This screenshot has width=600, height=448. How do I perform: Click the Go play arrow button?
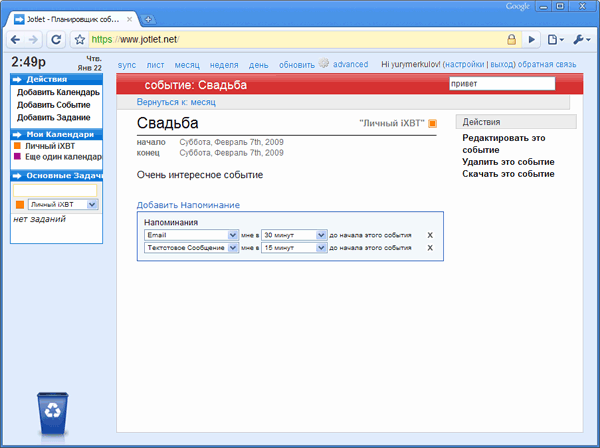click(x=532, y=39)
